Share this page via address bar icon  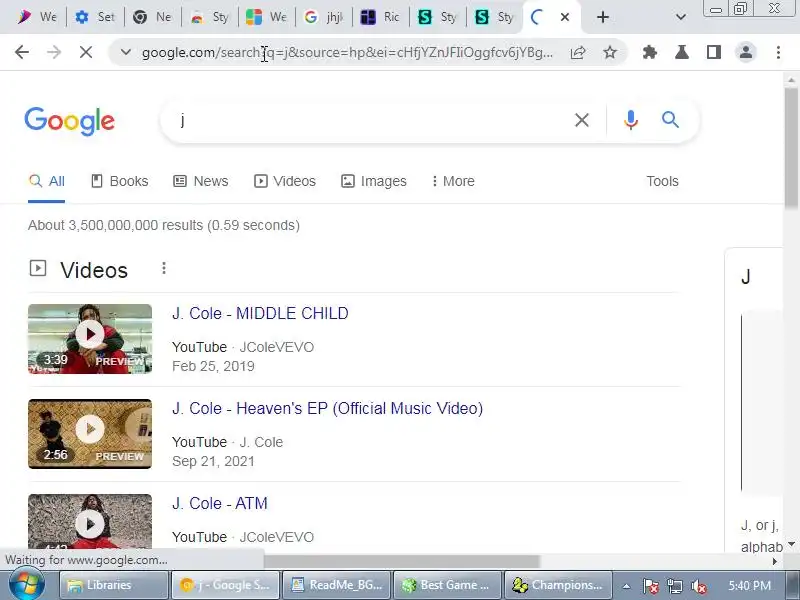pos(578,52)
